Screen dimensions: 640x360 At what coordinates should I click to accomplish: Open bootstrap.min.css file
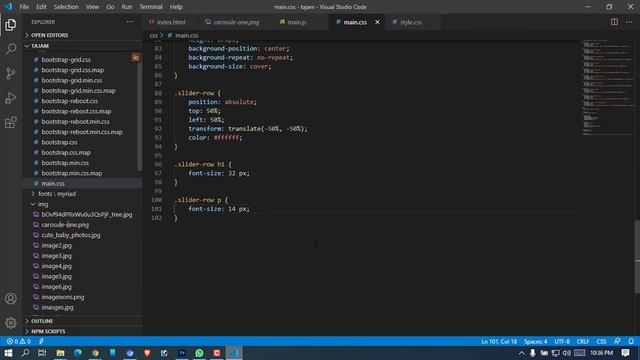65,163
